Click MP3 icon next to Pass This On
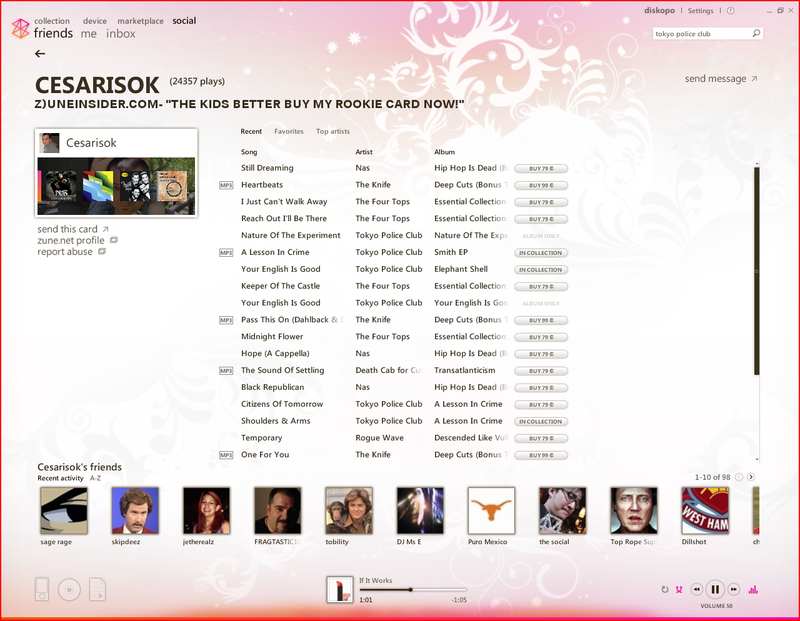The image size is (800, 621). pos(226,320)
